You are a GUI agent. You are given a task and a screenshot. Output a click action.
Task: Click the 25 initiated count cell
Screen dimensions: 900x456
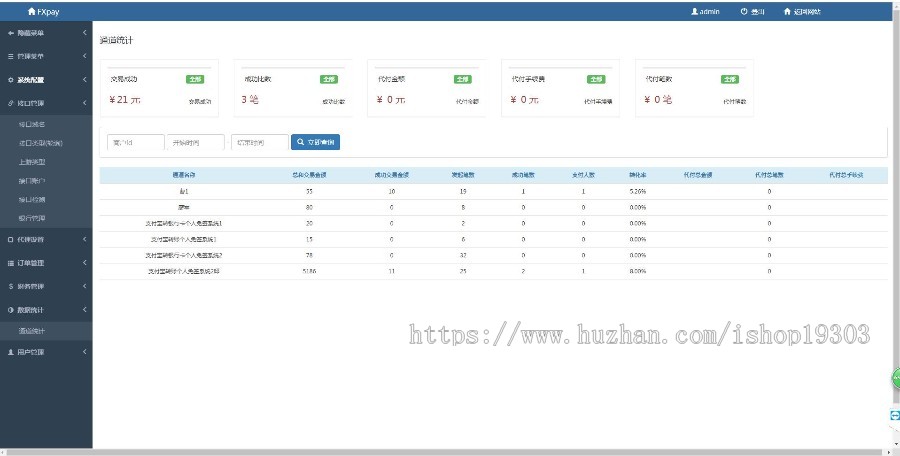tap(463, 271)
